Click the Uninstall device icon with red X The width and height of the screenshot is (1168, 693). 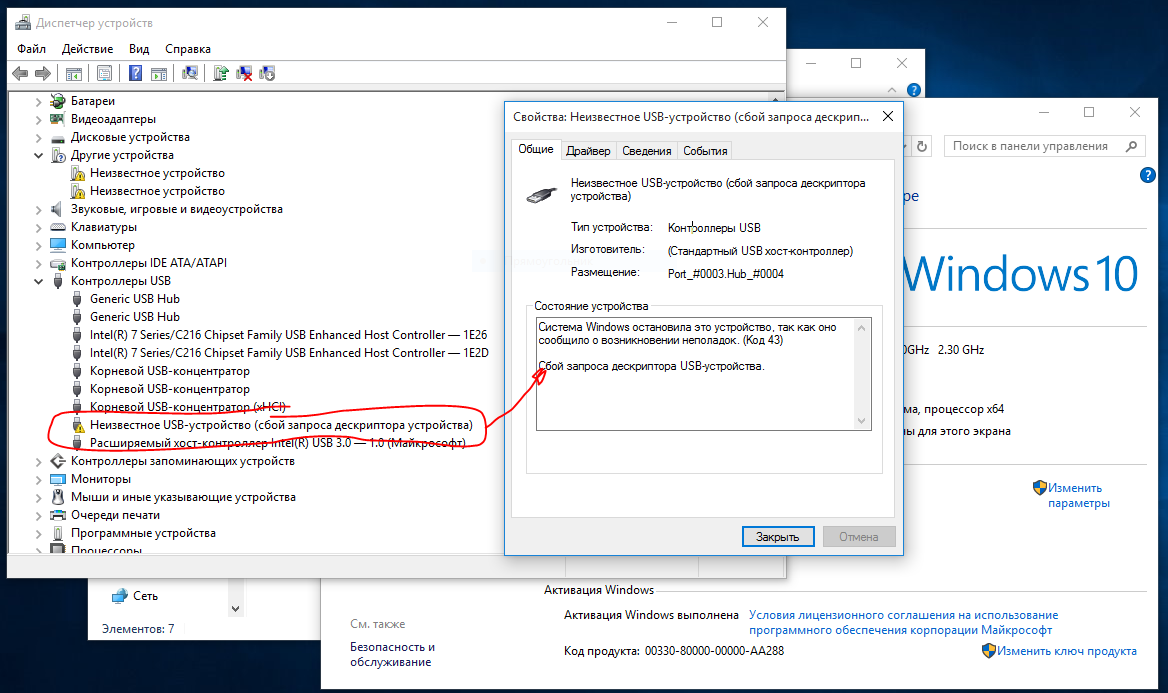(x=244, y=73)
